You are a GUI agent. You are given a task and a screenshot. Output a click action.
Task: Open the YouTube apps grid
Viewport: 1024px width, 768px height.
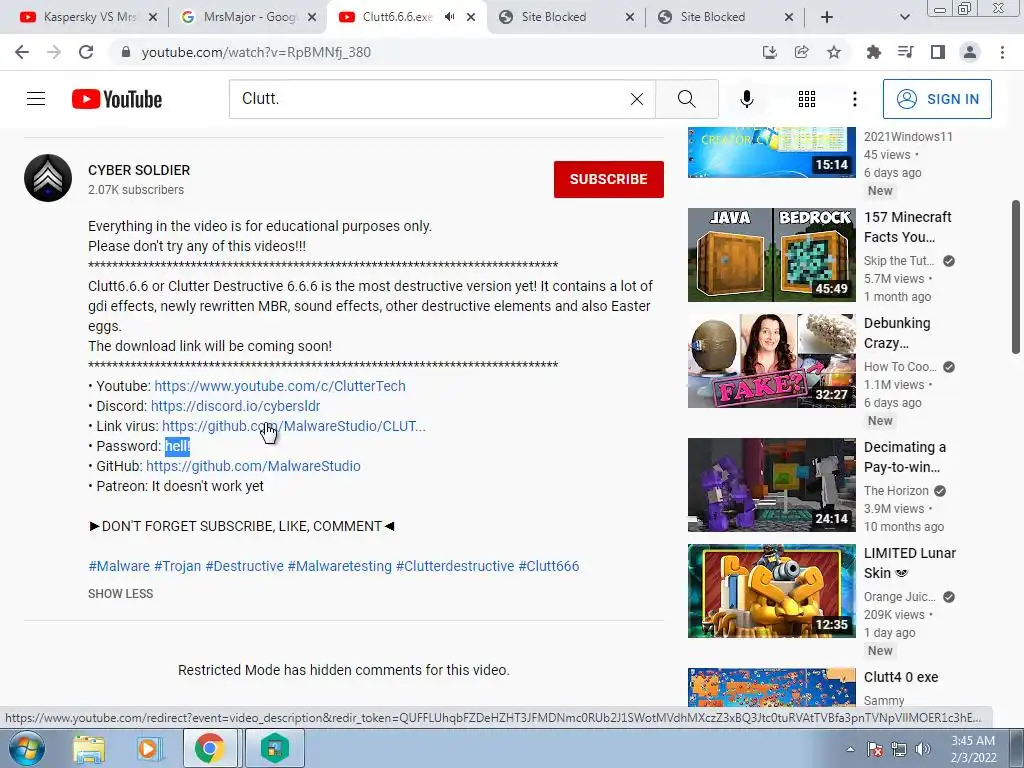pyautogui.click(x=807, y=99)
